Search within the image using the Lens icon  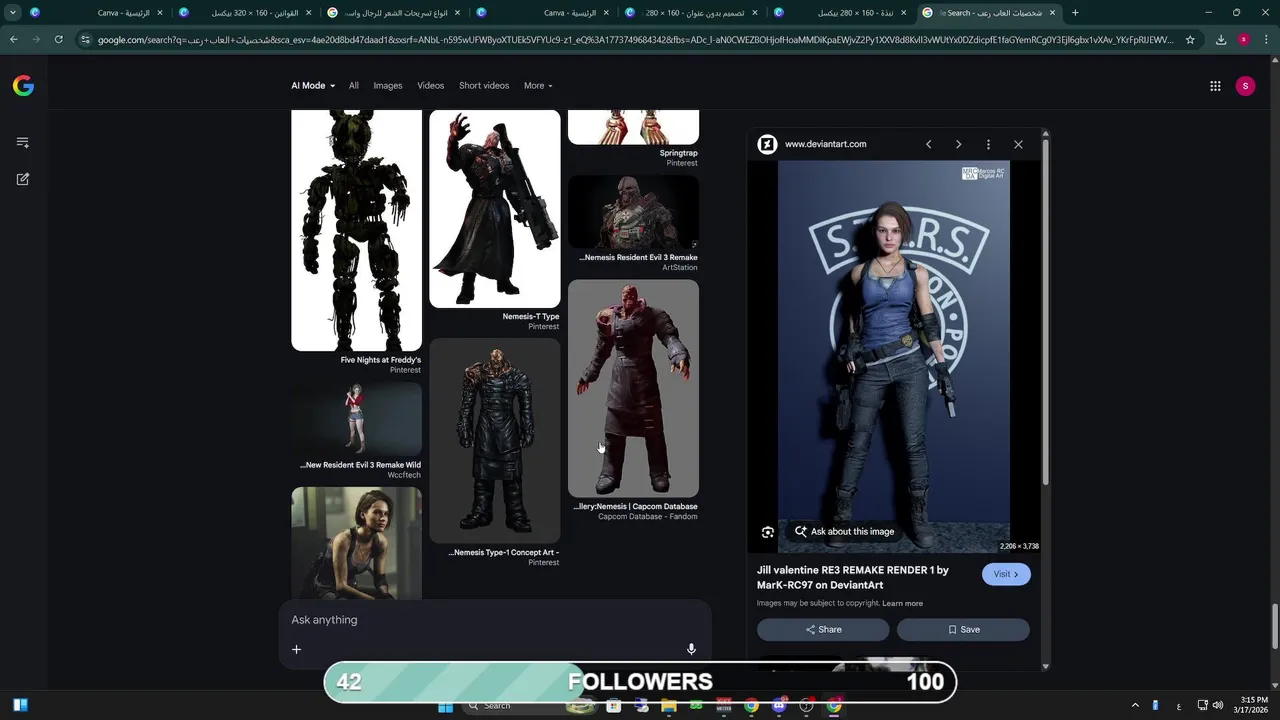click(x=767, y=532)
